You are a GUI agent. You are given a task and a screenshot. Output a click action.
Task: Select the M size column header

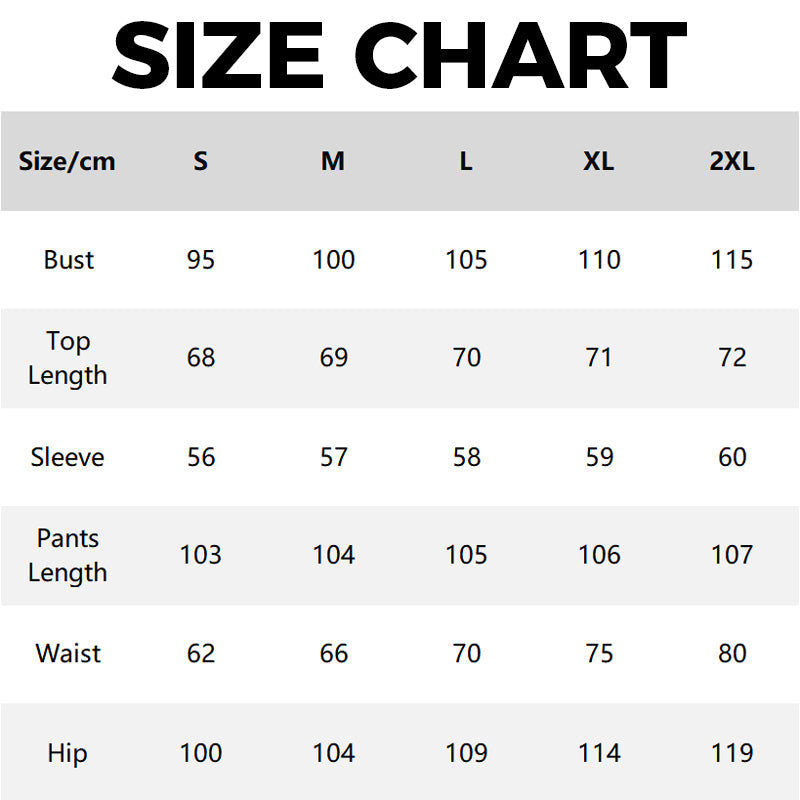(x=333, y=161)
